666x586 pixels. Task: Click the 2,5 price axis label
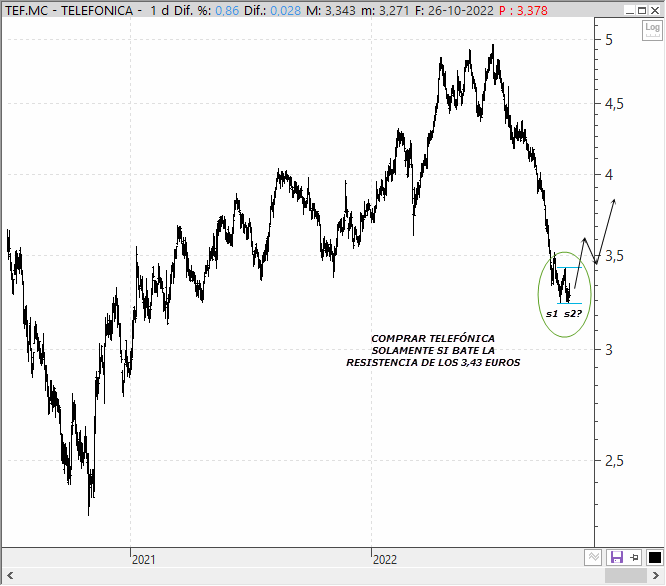pyautogui.click(x=614, y=461)
